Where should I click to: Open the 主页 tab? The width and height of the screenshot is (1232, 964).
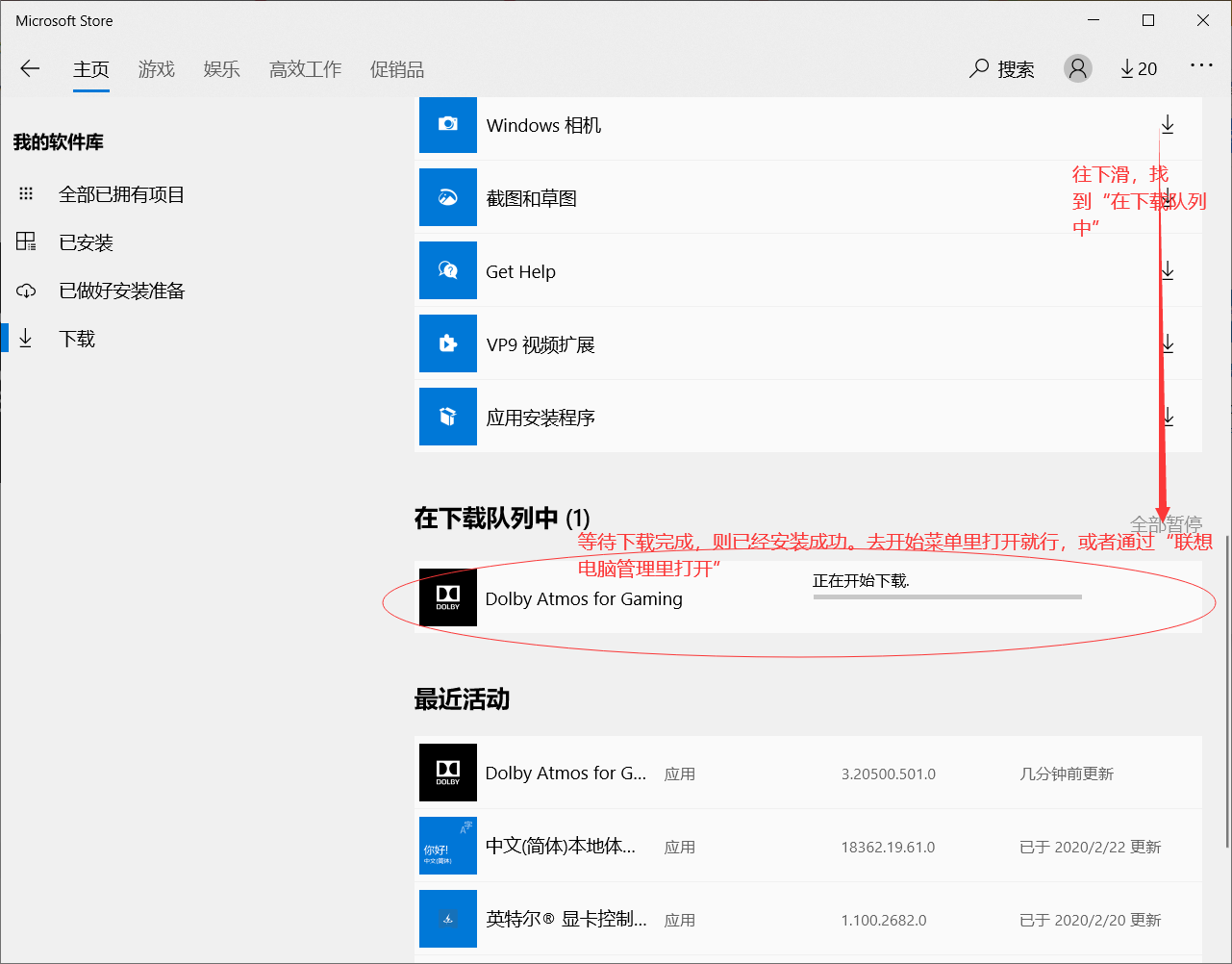[x=91, y=69]
